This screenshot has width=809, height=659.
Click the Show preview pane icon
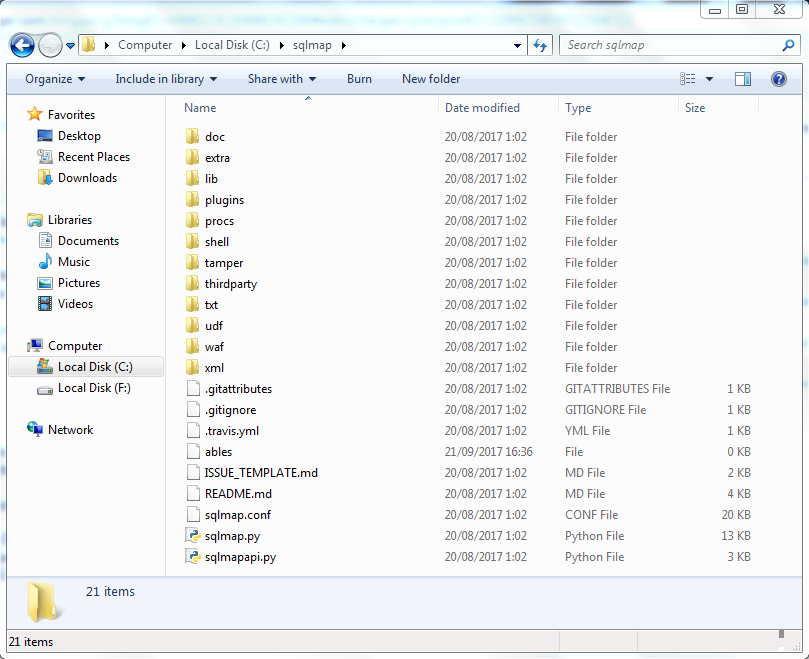pos(741,79)
